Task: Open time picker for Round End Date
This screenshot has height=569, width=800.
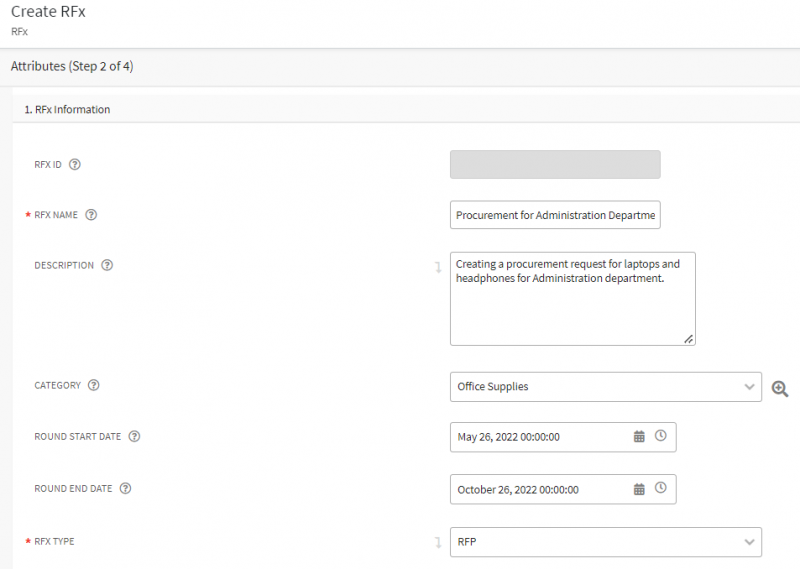Action: (660, 488)
